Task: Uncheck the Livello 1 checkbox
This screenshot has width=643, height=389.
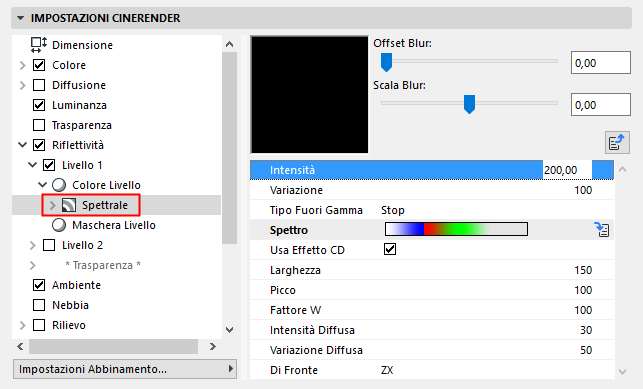Action: (49, 165)
